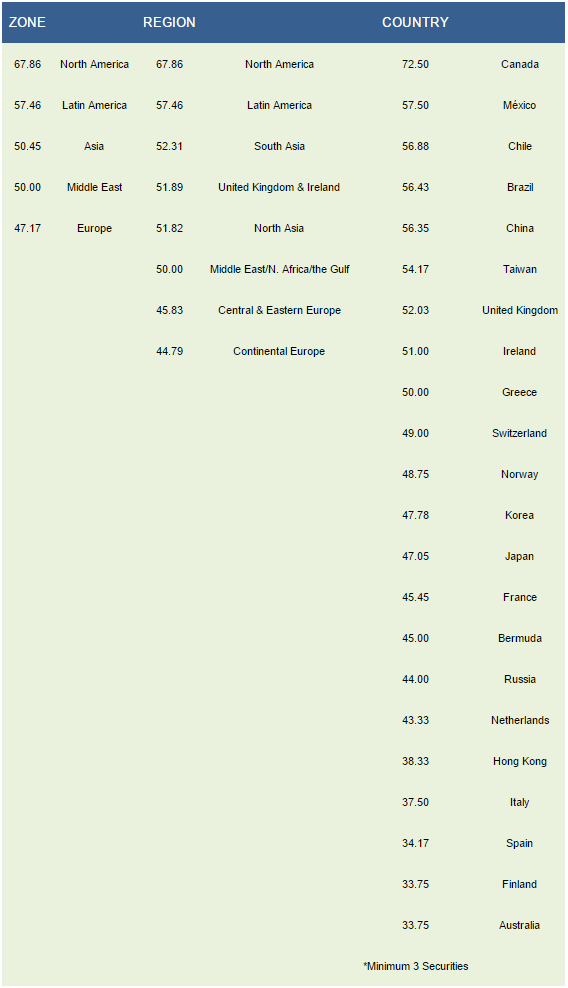Select Asia in the zone column

coord(94,146)
